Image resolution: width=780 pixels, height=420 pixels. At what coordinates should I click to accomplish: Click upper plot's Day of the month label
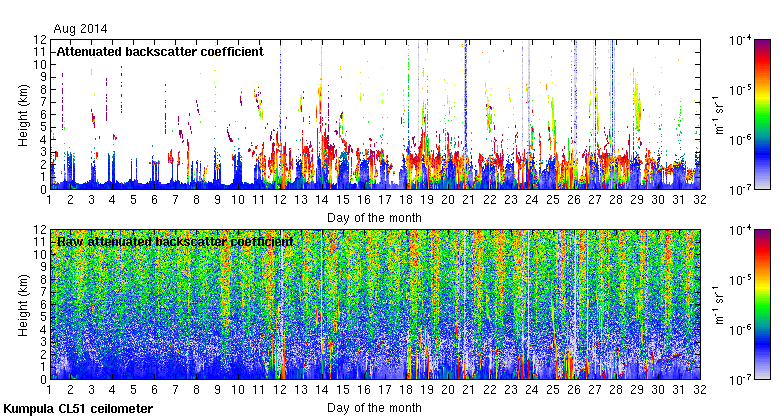click(374, 217)
